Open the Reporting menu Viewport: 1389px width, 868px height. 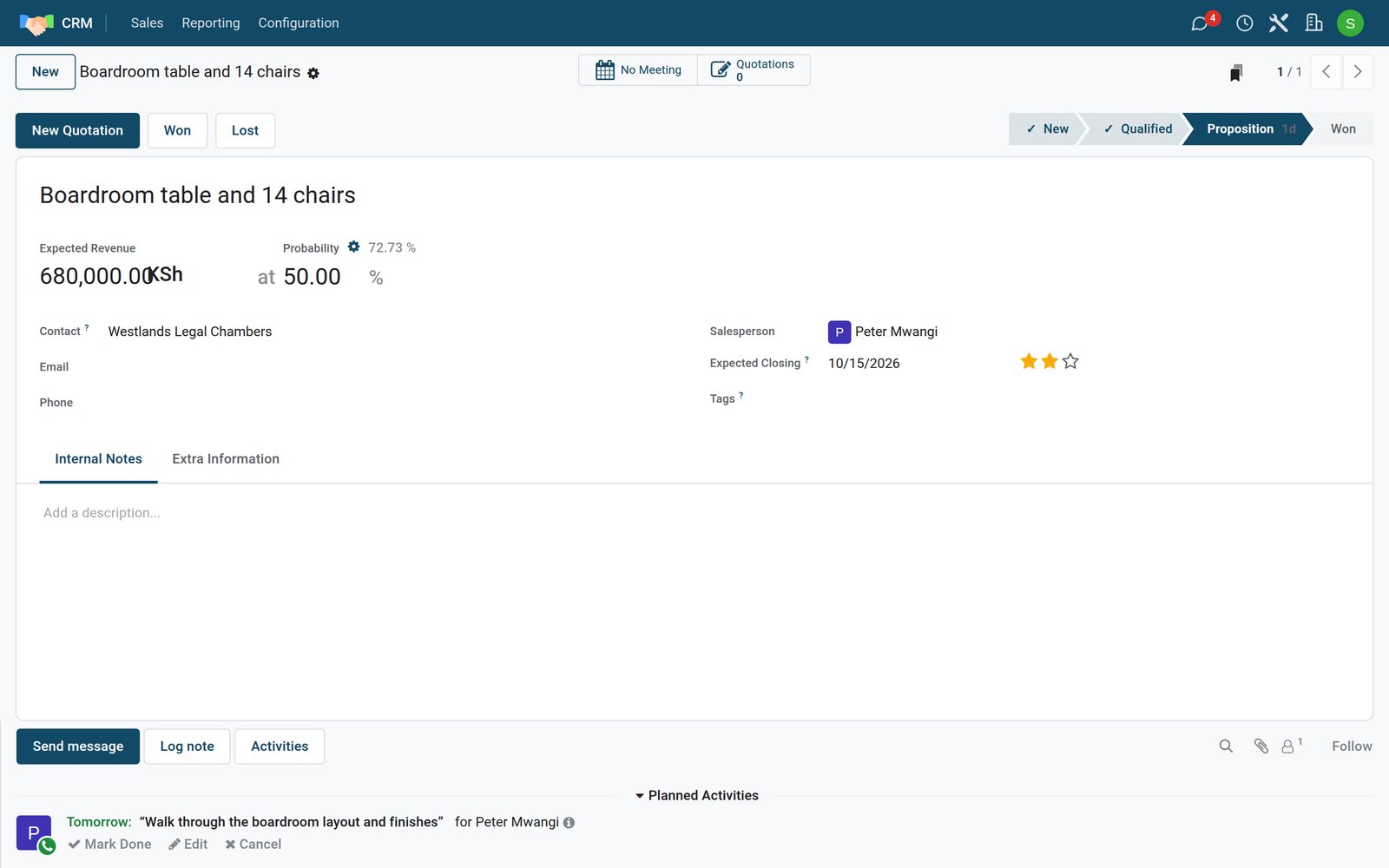[x=211, y=23]
